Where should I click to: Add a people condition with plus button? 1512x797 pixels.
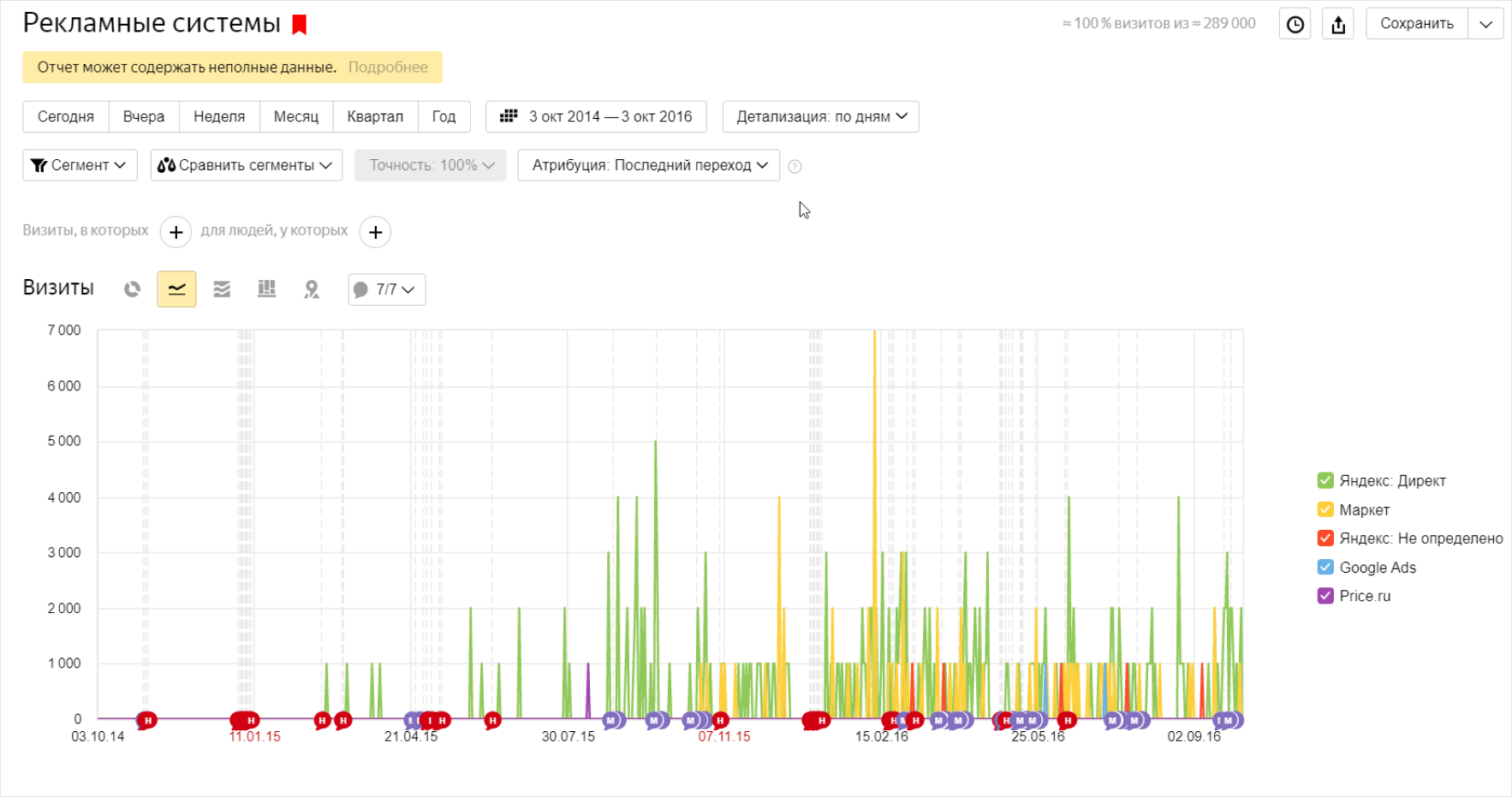pyautogui.click(x=375, y=232)
